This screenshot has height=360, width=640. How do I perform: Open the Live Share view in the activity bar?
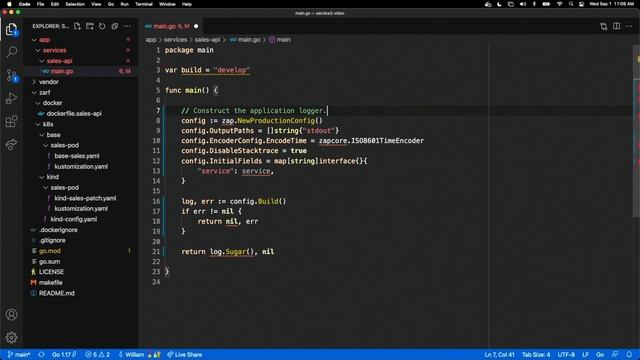click(x=11, y=144)
